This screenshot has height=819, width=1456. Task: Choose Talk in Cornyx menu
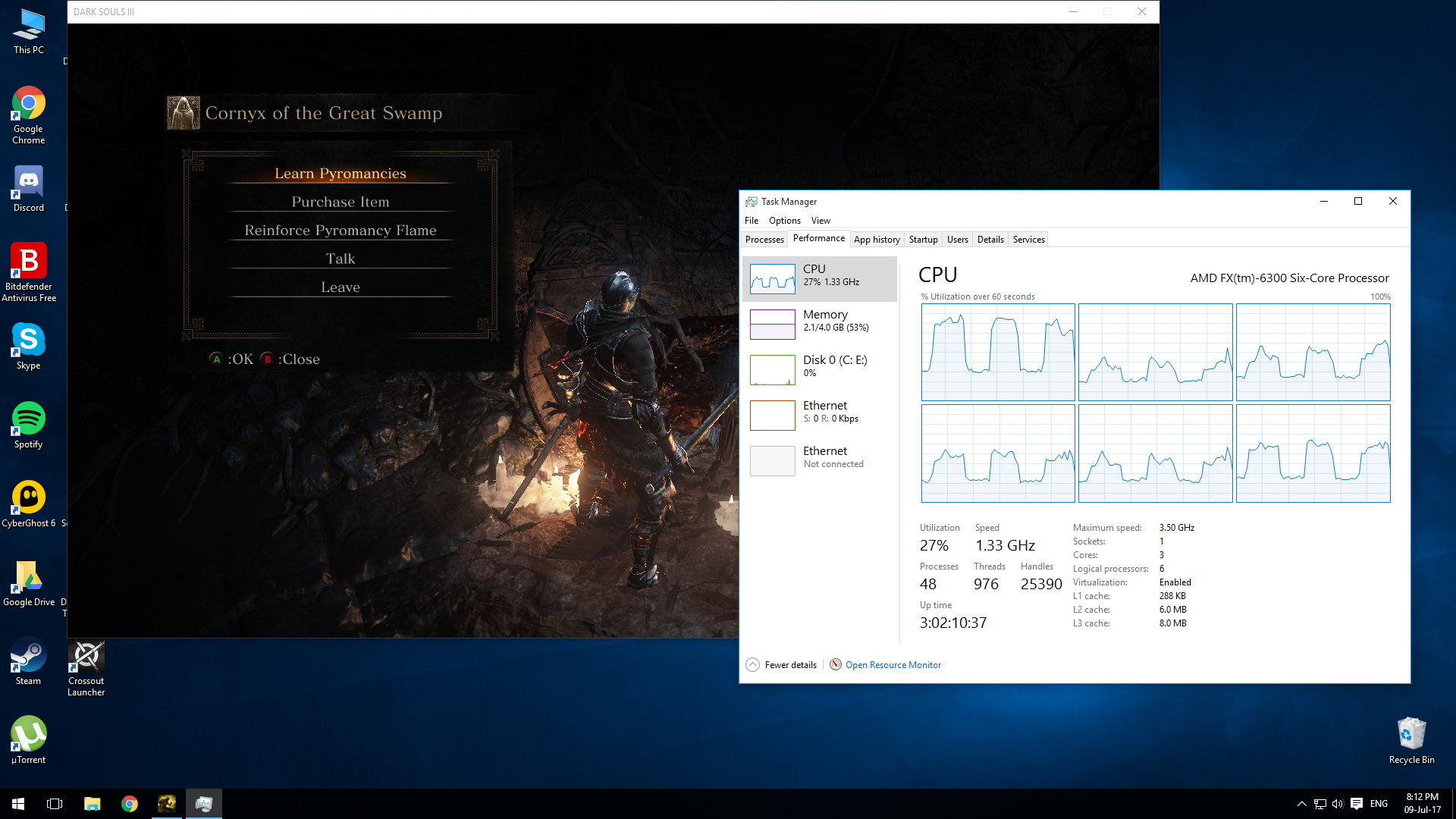point(340,259)
